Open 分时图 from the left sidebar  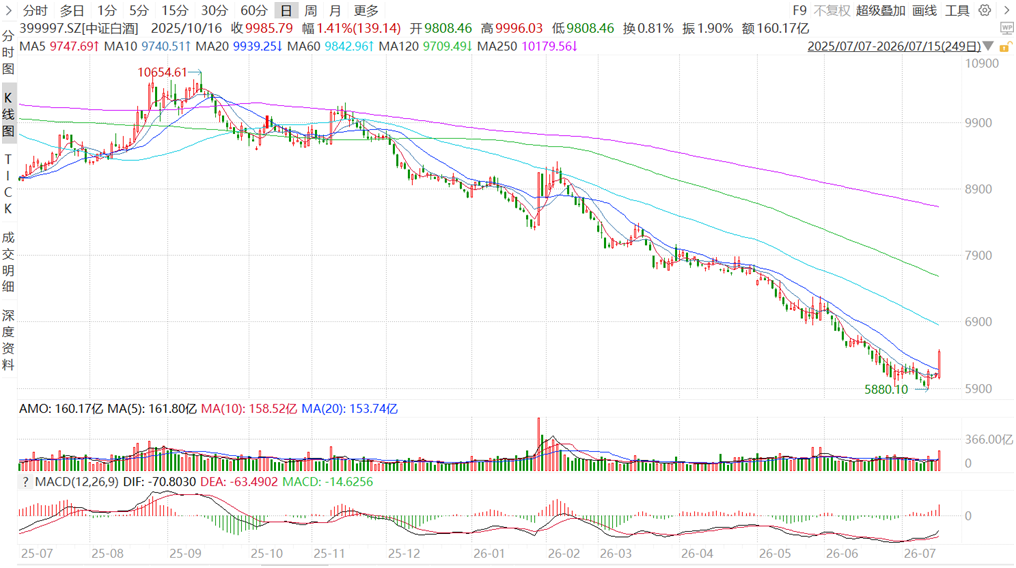click(8, 52)
